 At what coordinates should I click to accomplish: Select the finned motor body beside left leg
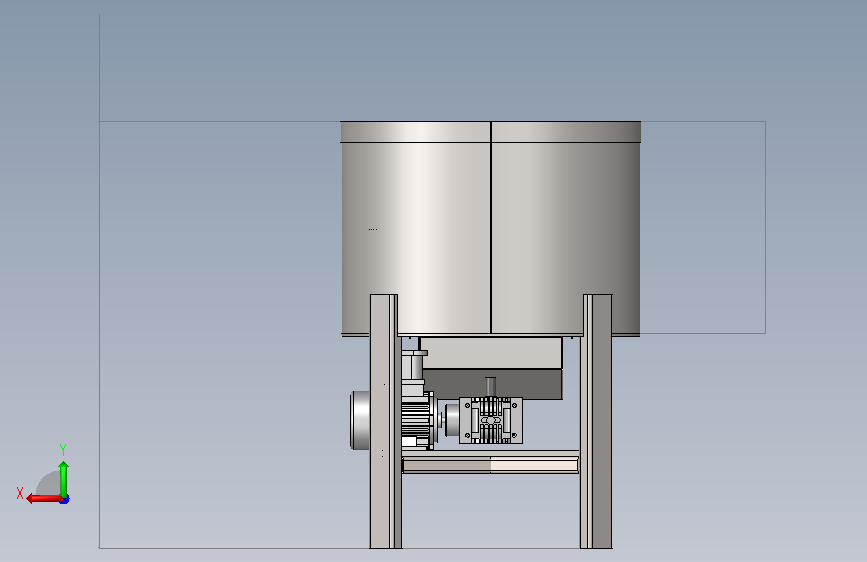tap(416, 419)
